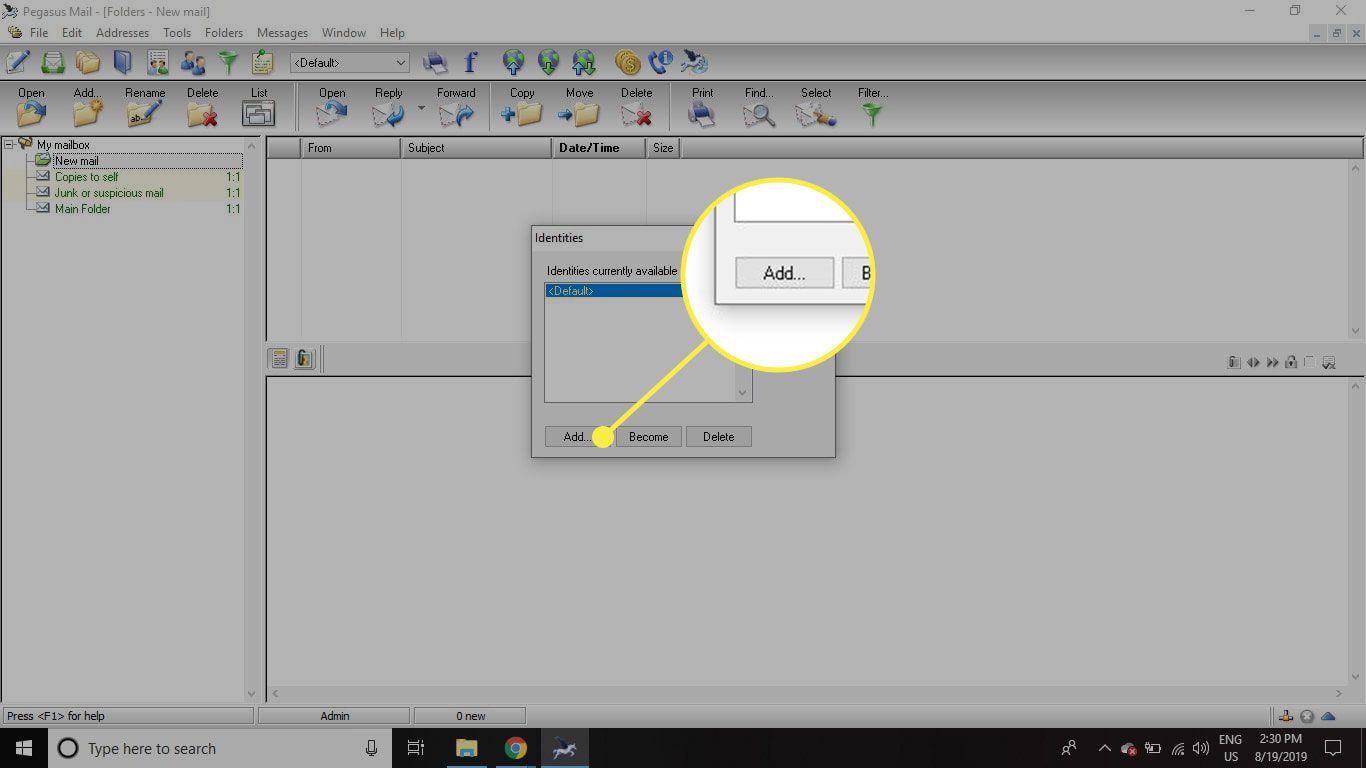This screenshot has width=1366, height=768.
Task: Send queued mail with the globe up-arrow icon
Action: pos(514,62)
